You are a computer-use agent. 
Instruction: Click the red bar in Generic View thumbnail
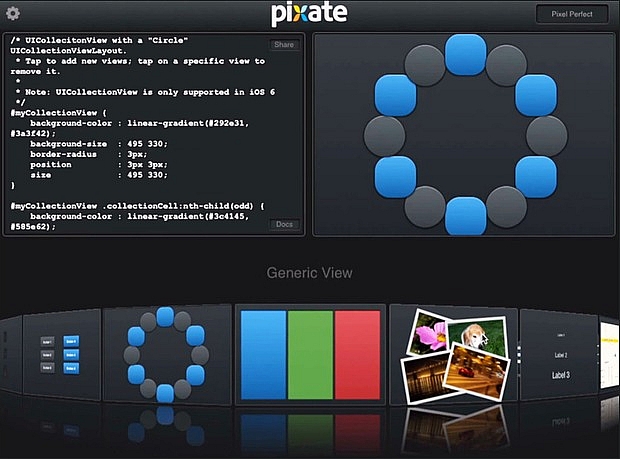357,355
